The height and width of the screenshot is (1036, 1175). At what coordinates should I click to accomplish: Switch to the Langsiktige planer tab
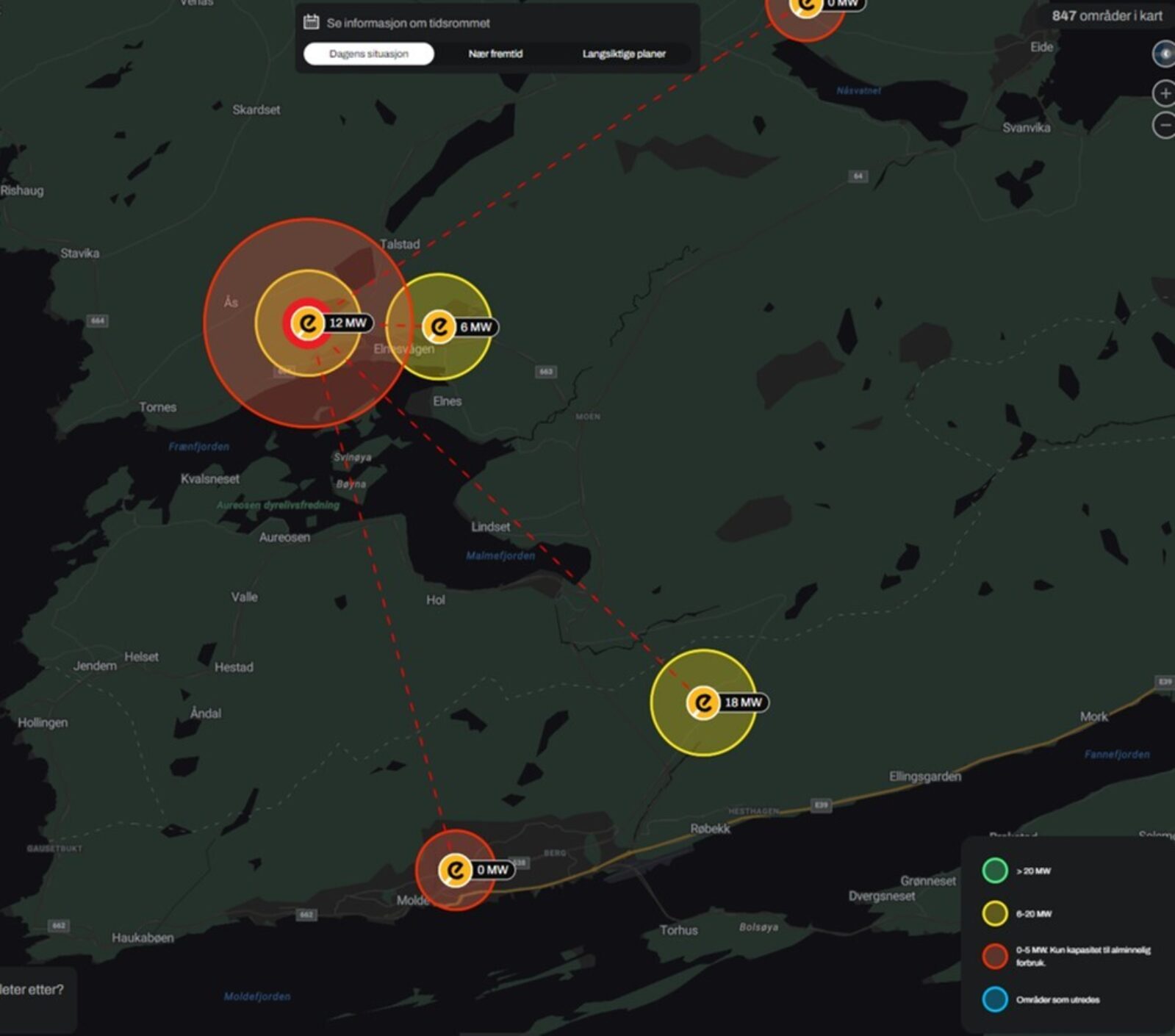[x=624, y=54]
